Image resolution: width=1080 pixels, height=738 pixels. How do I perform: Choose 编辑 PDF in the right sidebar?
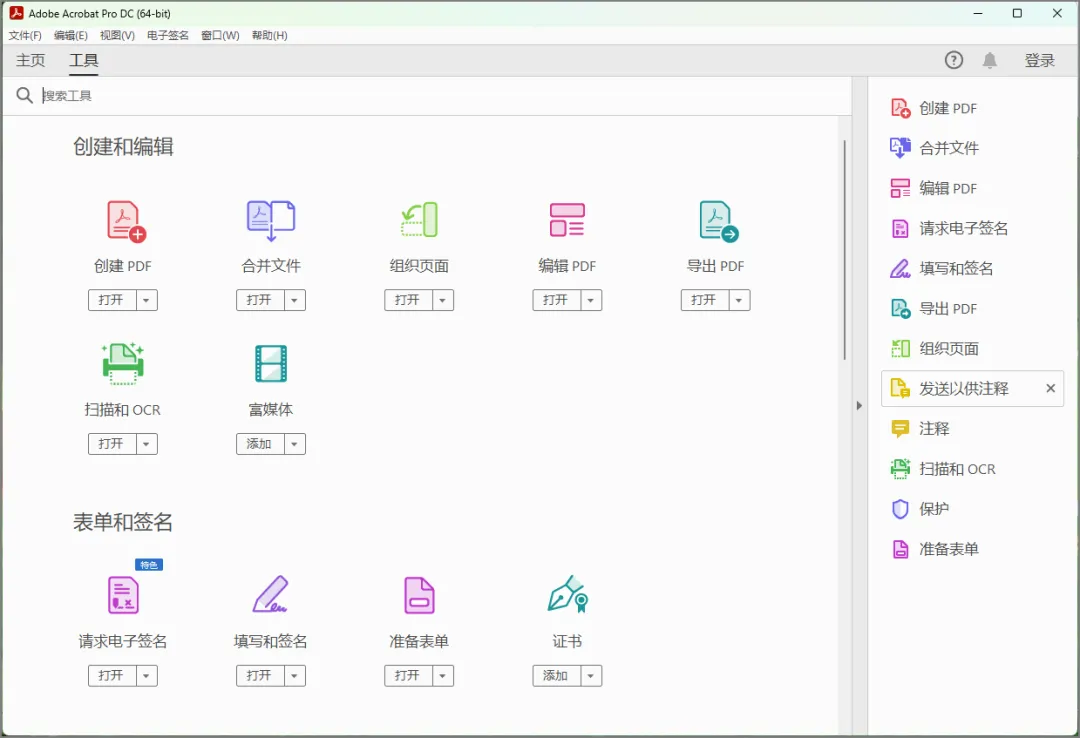972,188
